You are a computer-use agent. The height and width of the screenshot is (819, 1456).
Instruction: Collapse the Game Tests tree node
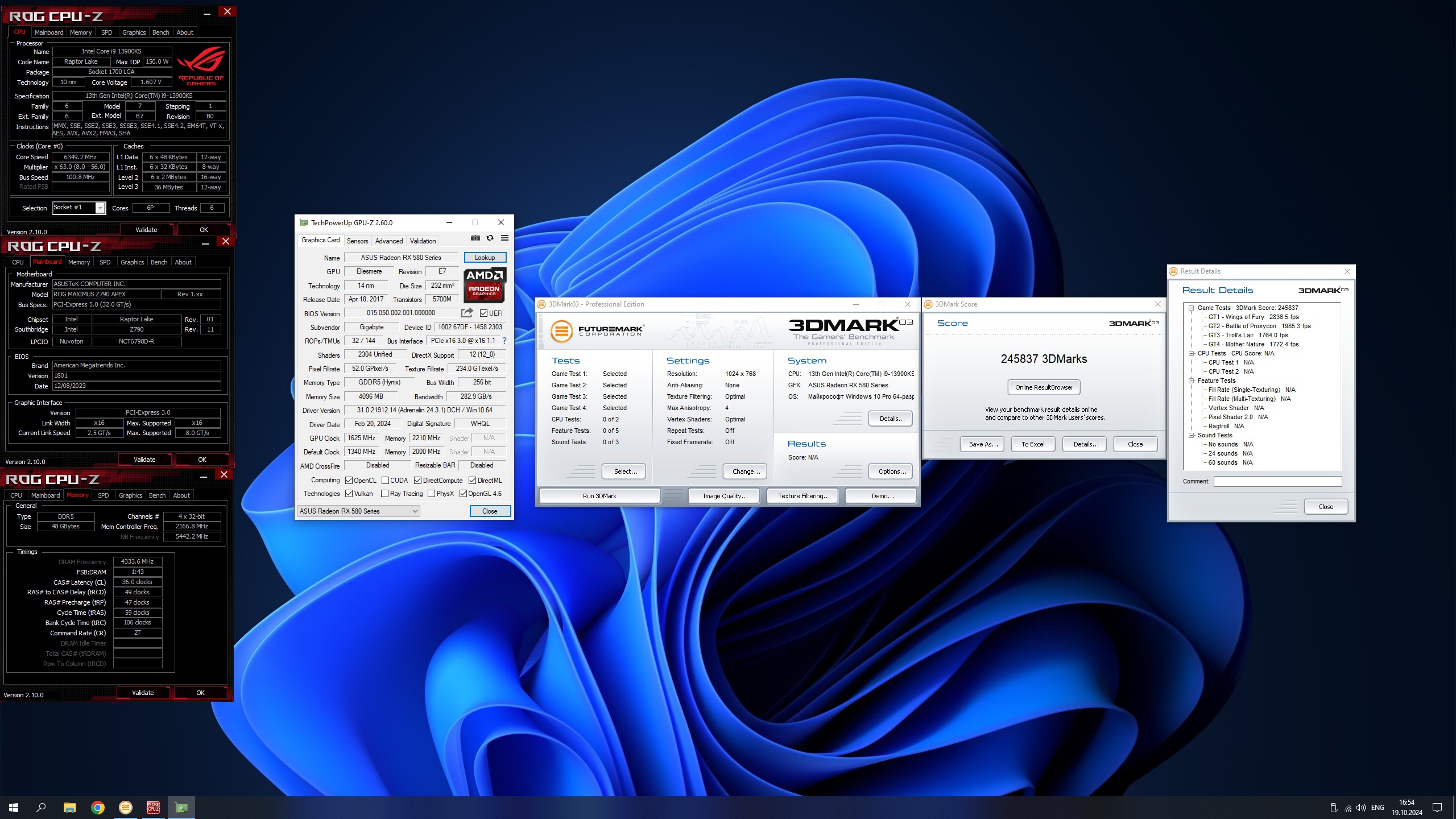[1191, 308]
